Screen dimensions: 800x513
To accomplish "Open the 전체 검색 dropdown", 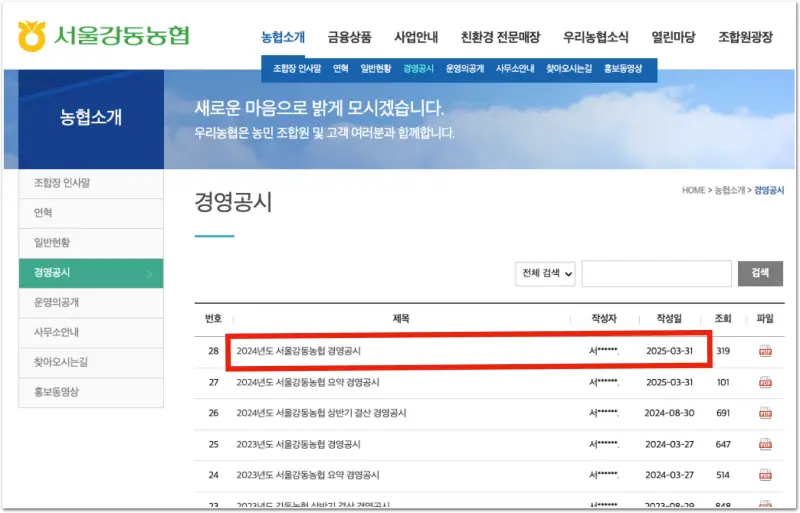I will pos(545,274).
